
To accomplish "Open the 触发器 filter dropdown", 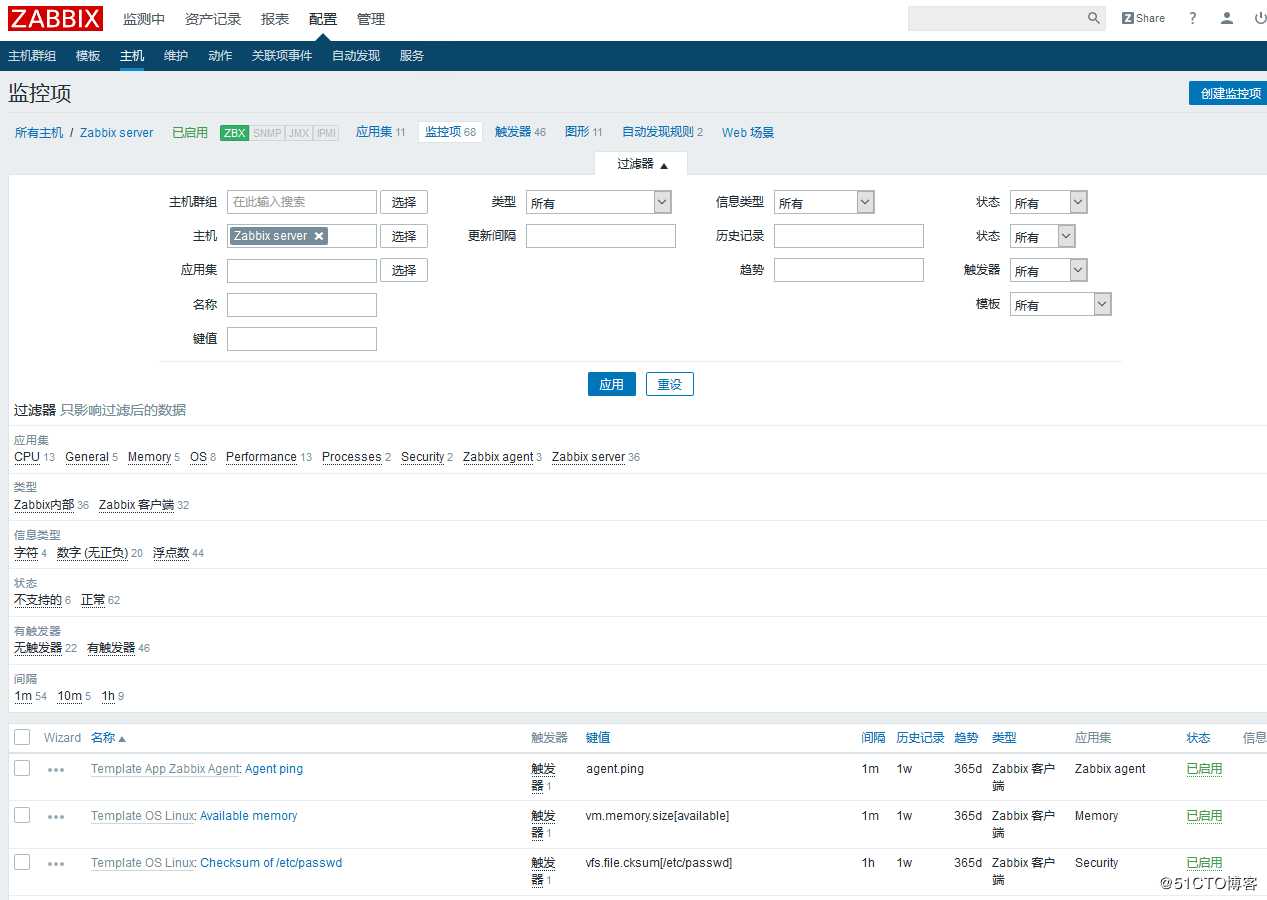I will point(1048,270).
